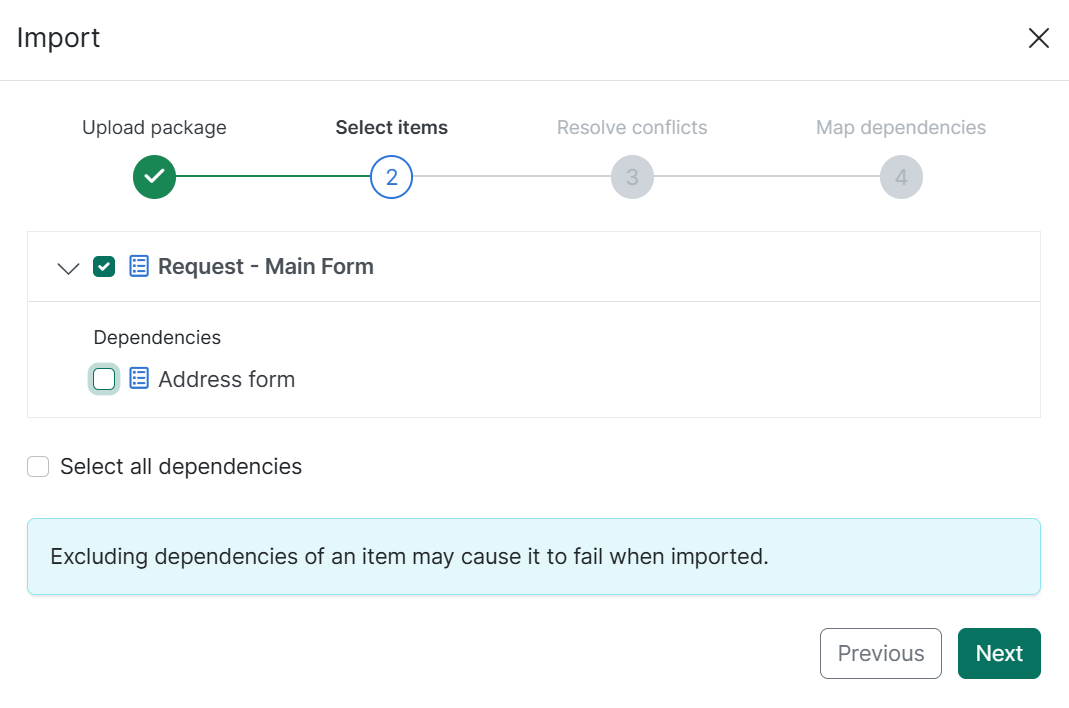Click the Request - Main Form item name
The width and height of the screenshot is (1069, 708).
click(x=266, y=266)
